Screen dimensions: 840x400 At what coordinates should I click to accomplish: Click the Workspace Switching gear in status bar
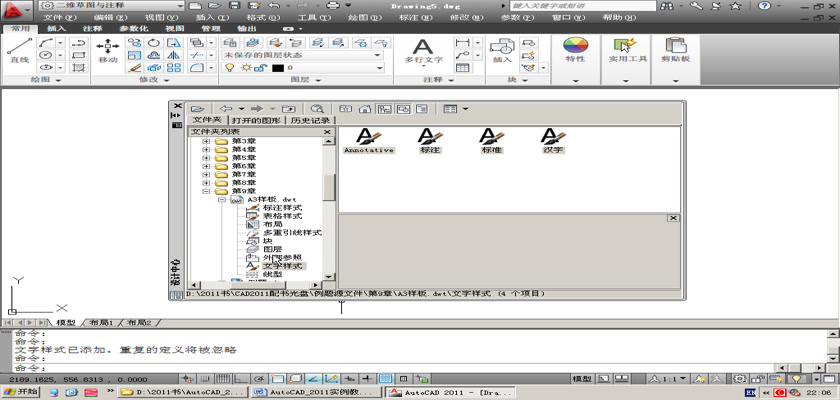tap(739, 379)
